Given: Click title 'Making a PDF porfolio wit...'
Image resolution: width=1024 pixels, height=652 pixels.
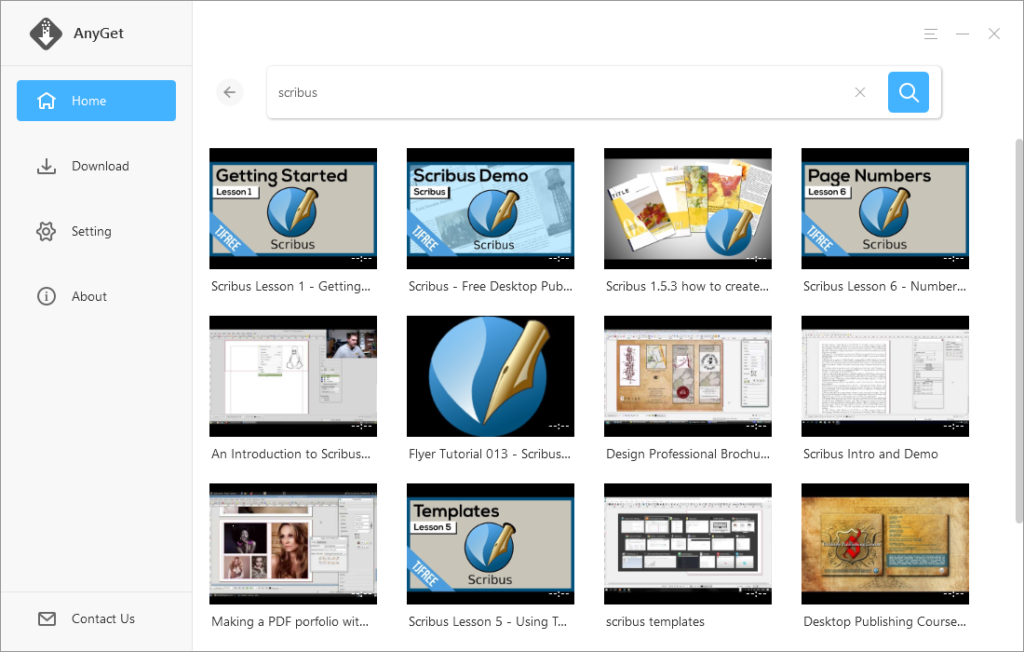Looking at the screenshot, I should [x=290, y=621].
